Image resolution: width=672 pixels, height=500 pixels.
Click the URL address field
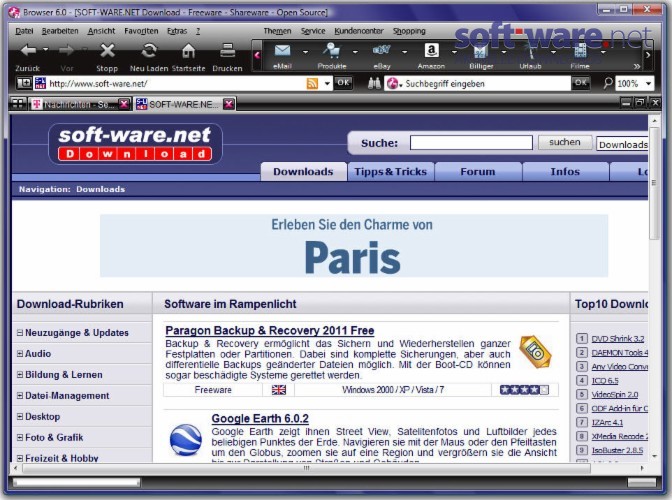pos(177,84)
